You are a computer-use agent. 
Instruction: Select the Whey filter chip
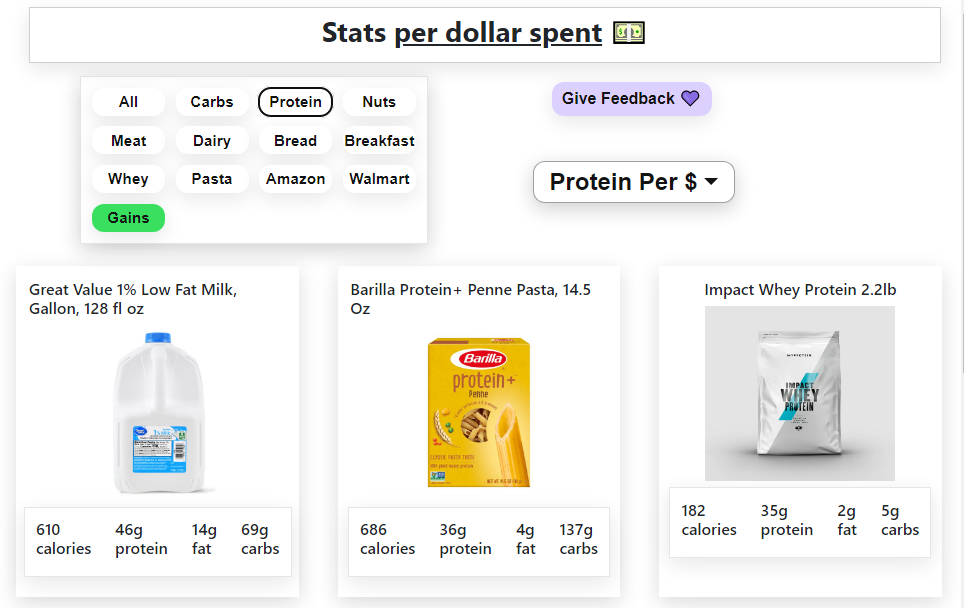click(128, 179)
